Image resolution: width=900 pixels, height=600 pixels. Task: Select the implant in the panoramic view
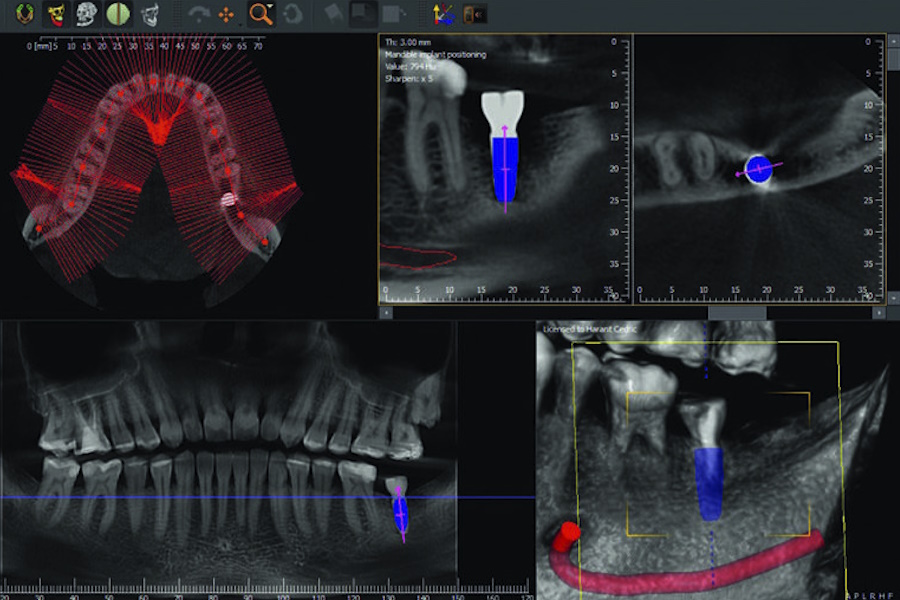click(400, 512)
